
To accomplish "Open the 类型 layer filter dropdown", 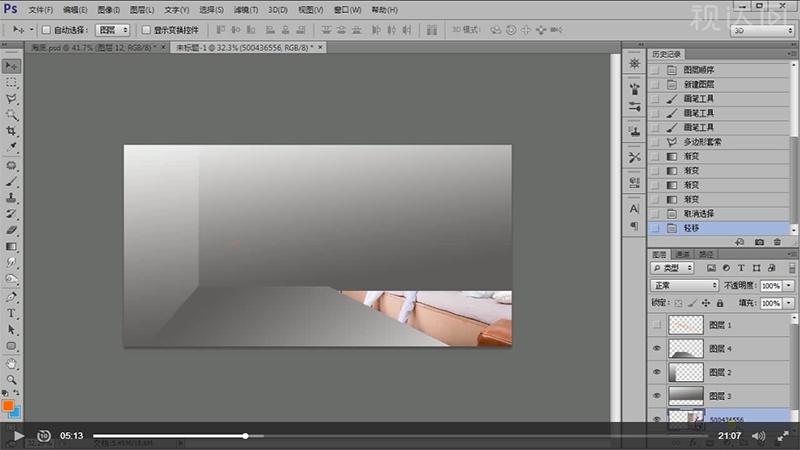I will pyautogui.click(x=672, y=268).
